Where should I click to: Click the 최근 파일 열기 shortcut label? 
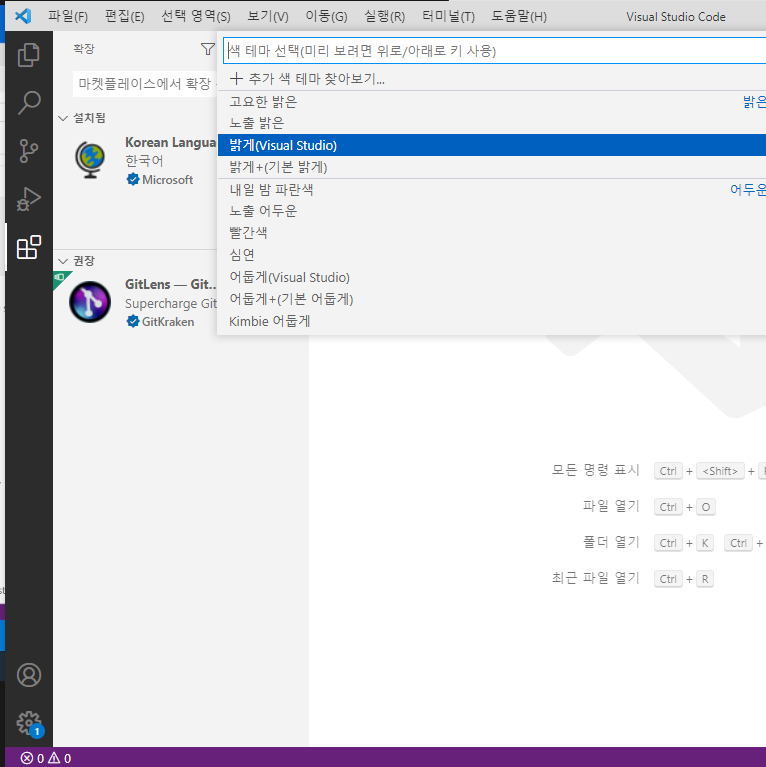click(596, 578)
